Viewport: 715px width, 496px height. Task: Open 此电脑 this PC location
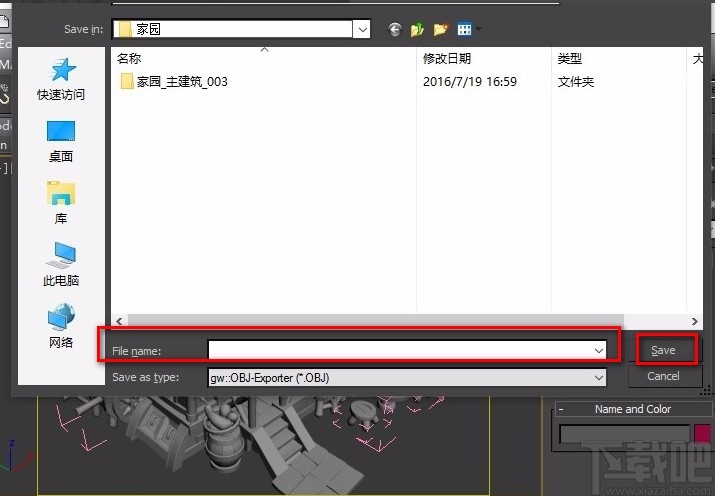tap(61, 264)
